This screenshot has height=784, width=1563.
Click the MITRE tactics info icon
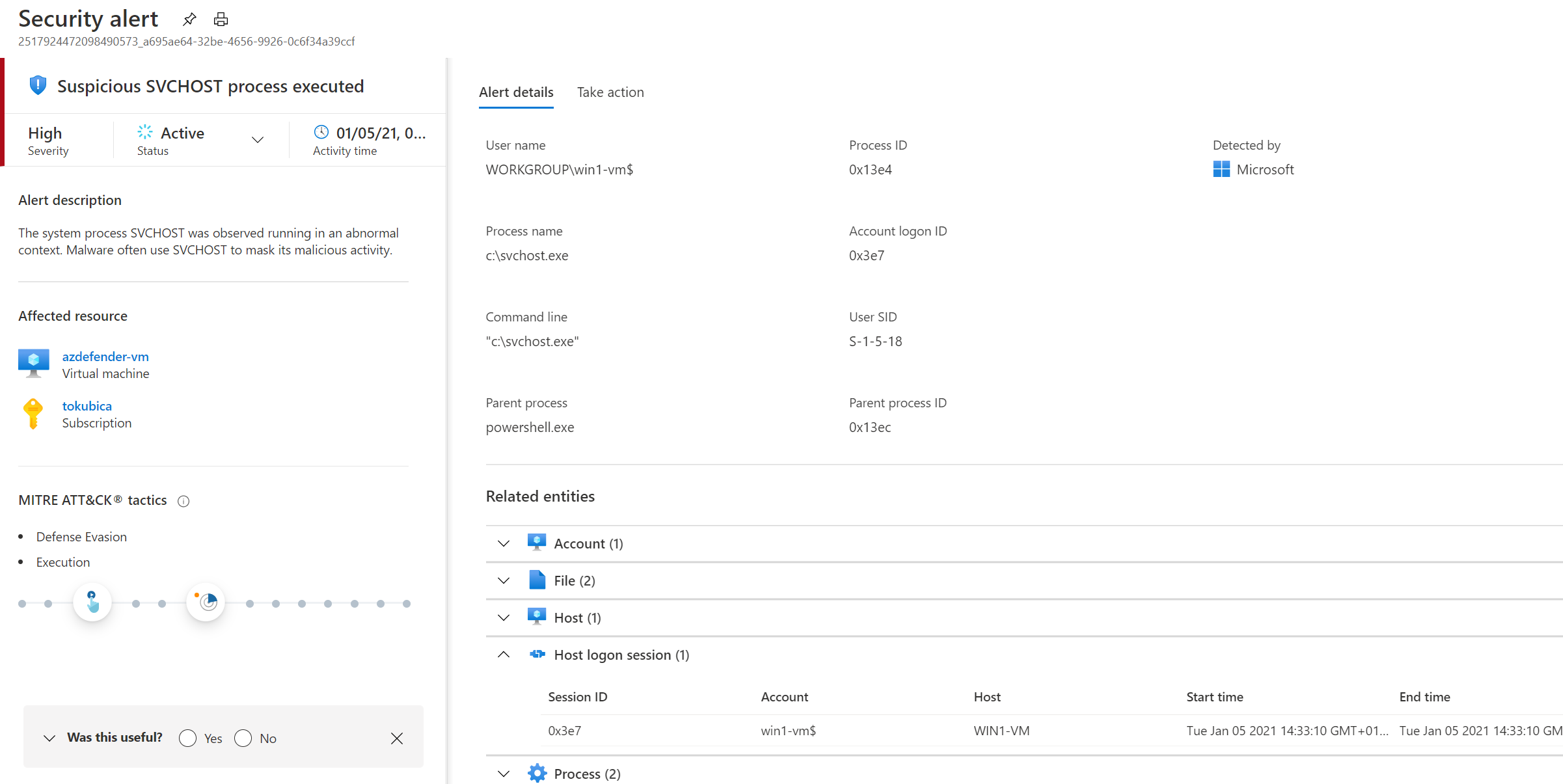point(183,501)
